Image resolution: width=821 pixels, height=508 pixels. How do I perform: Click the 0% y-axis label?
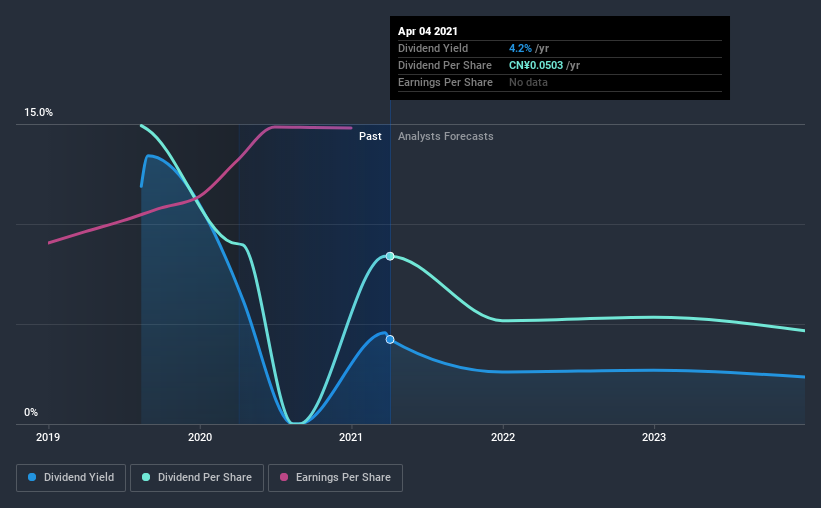point(31,412)
